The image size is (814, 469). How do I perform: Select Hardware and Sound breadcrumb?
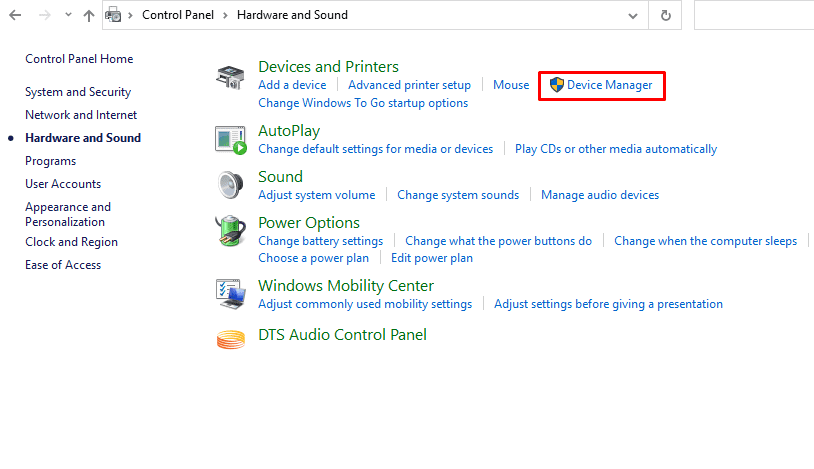[292, 15]
